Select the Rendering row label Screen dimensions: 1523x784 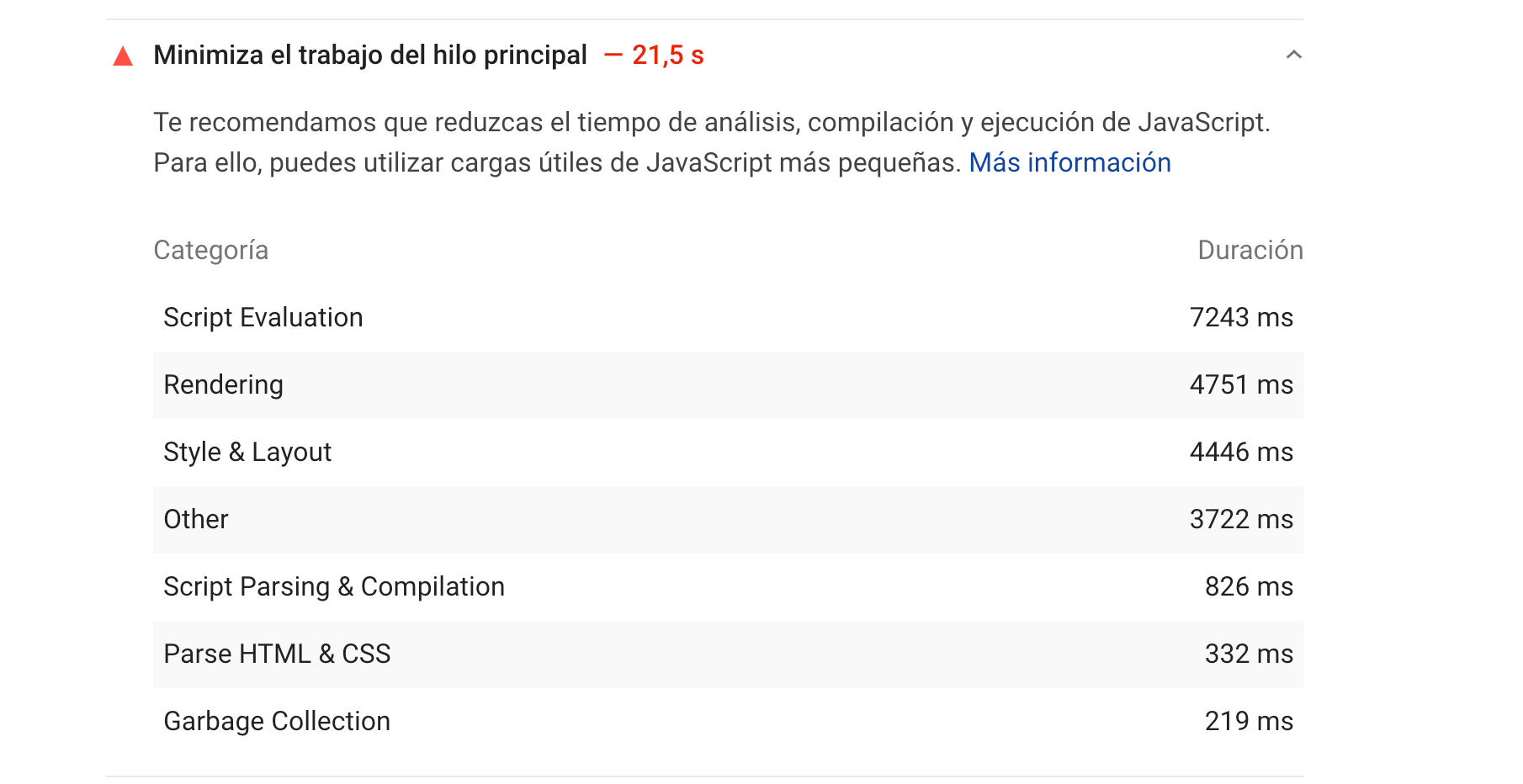pyautogui.click(x=223, y=384)
